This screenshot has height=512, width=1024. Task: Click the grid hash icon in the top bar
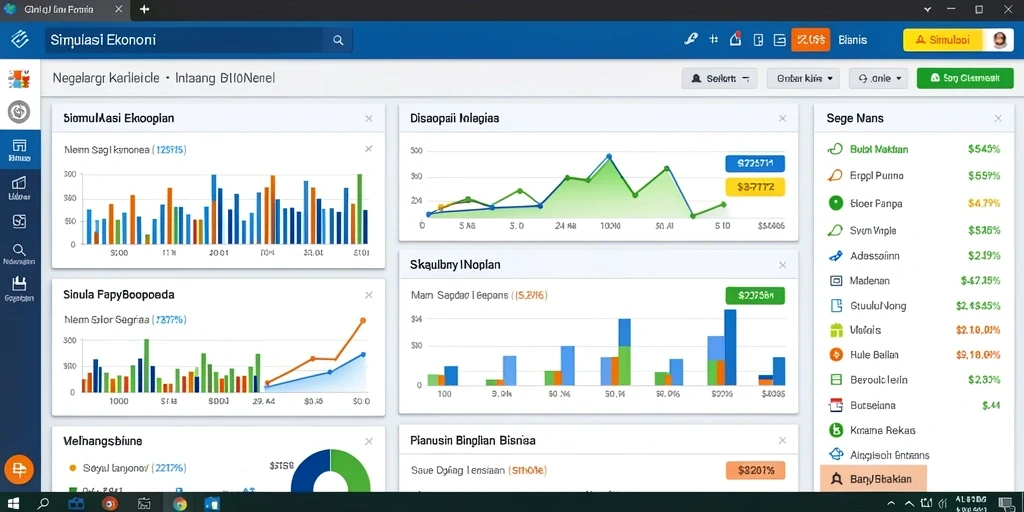coord(714,40)
